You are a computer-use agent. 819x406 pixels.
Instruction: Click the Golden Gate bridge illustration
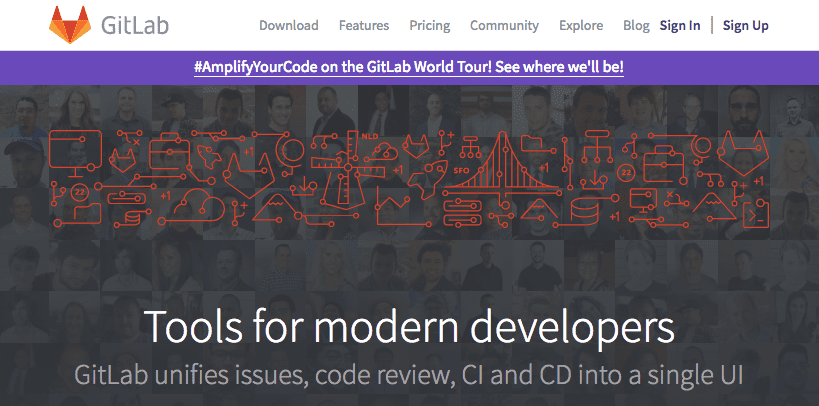(502, 162)
